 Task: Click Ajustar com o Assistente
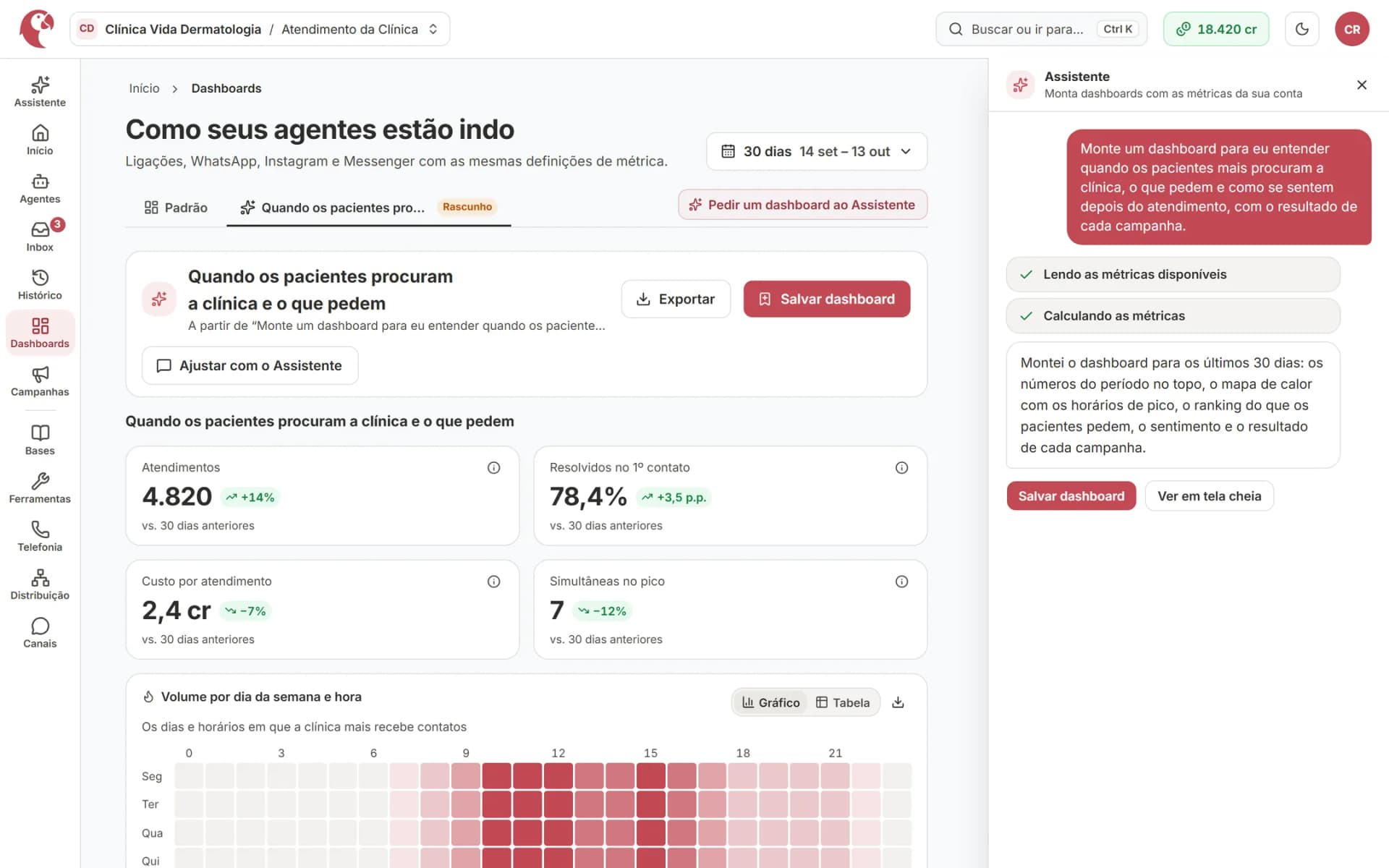[250, 366]
